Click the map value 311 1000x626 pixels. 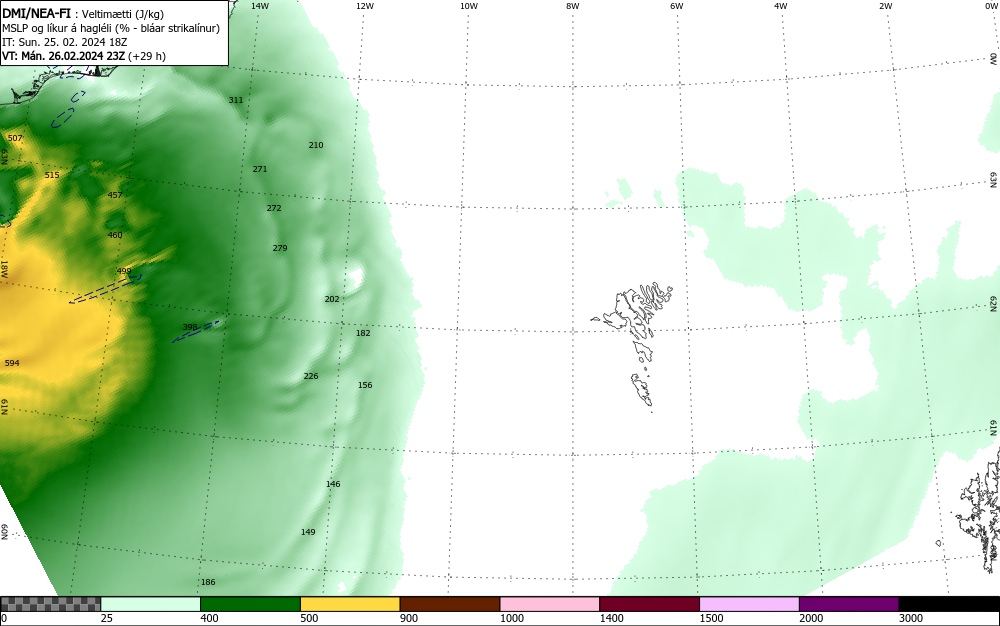pos(236,100)
